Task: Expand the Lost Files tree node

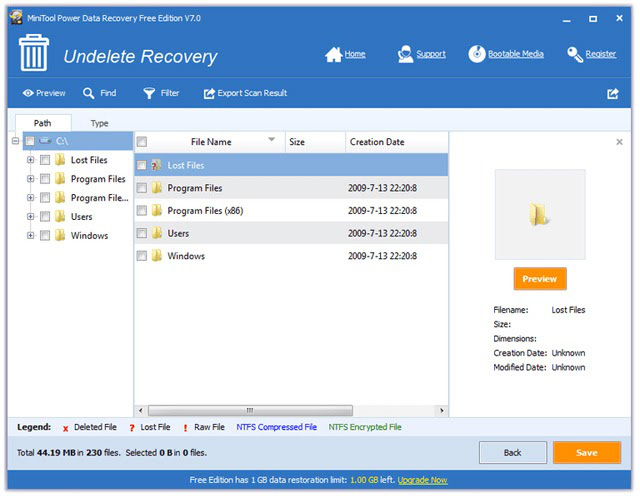Action: (31, 160)
